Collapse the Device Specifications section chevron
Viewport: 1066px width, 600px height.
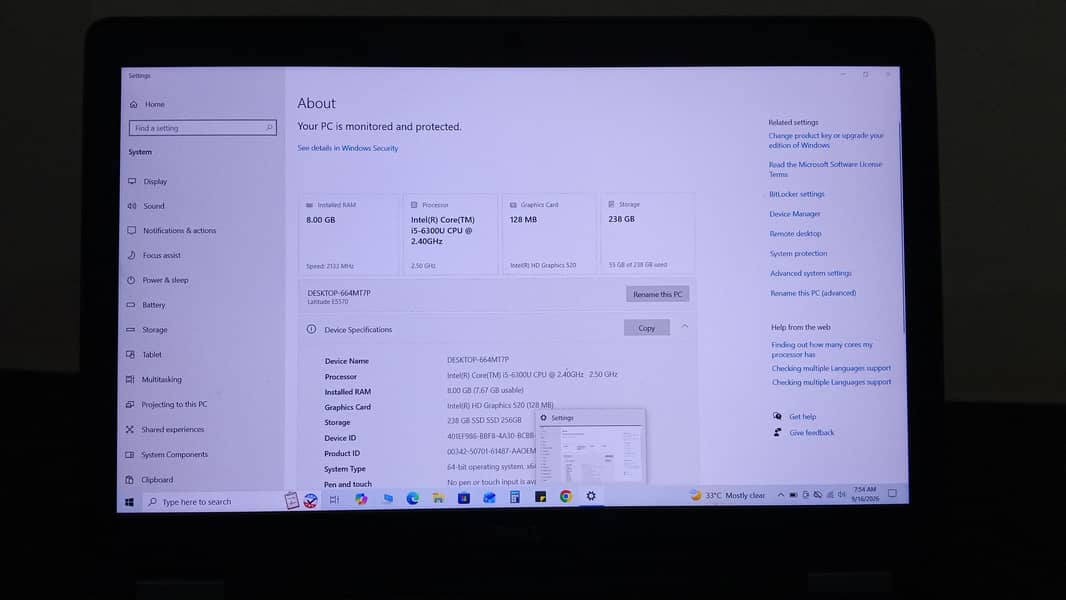[x=685, y=327]
